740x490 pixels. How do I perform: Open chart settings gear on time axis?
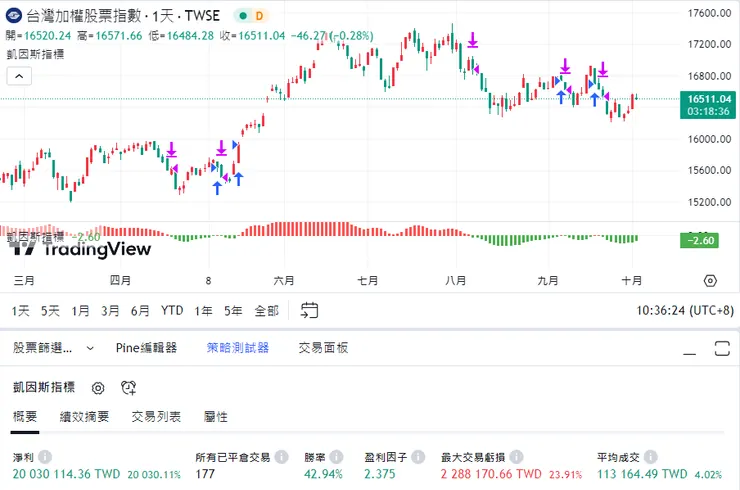pos(710,281)
